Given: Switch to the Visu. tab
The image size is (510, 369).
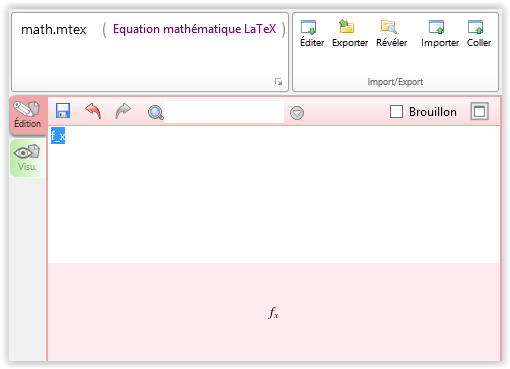Looking at the screenshot, I should [x=28, y=158].
